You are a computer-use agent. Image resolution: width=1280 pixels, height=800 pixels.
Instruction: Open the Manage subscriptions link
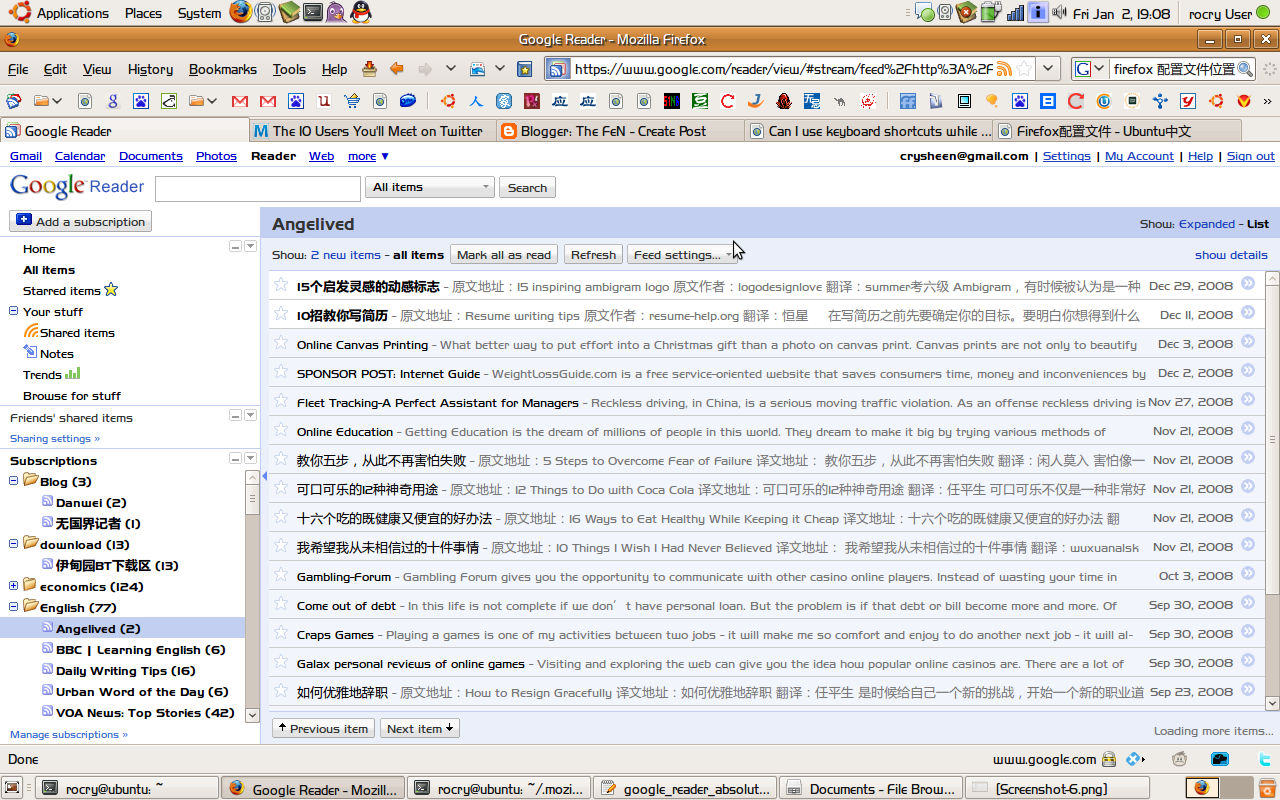click(69, 734)
